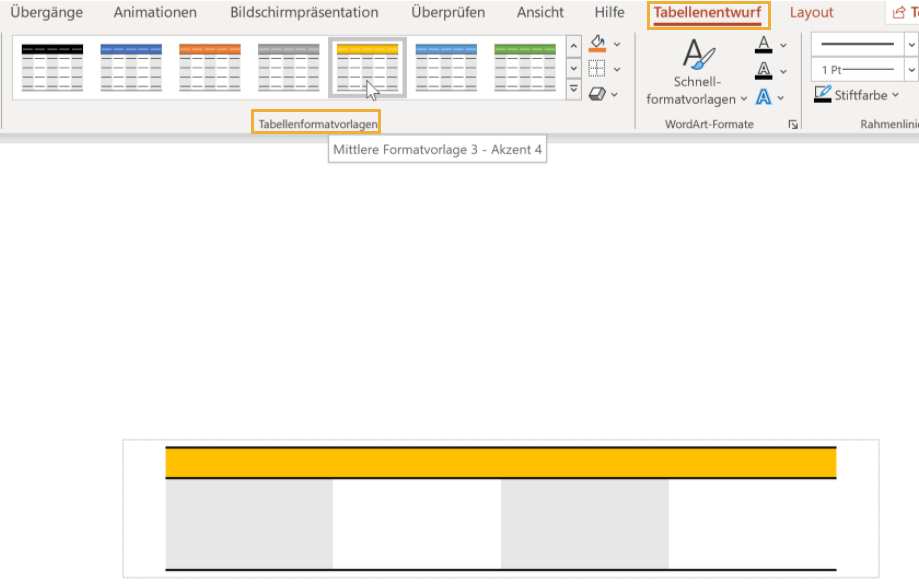This screenshot has width=919, height=585.
Task: Click the Rahmen borders icon
Action: point(597,68)
